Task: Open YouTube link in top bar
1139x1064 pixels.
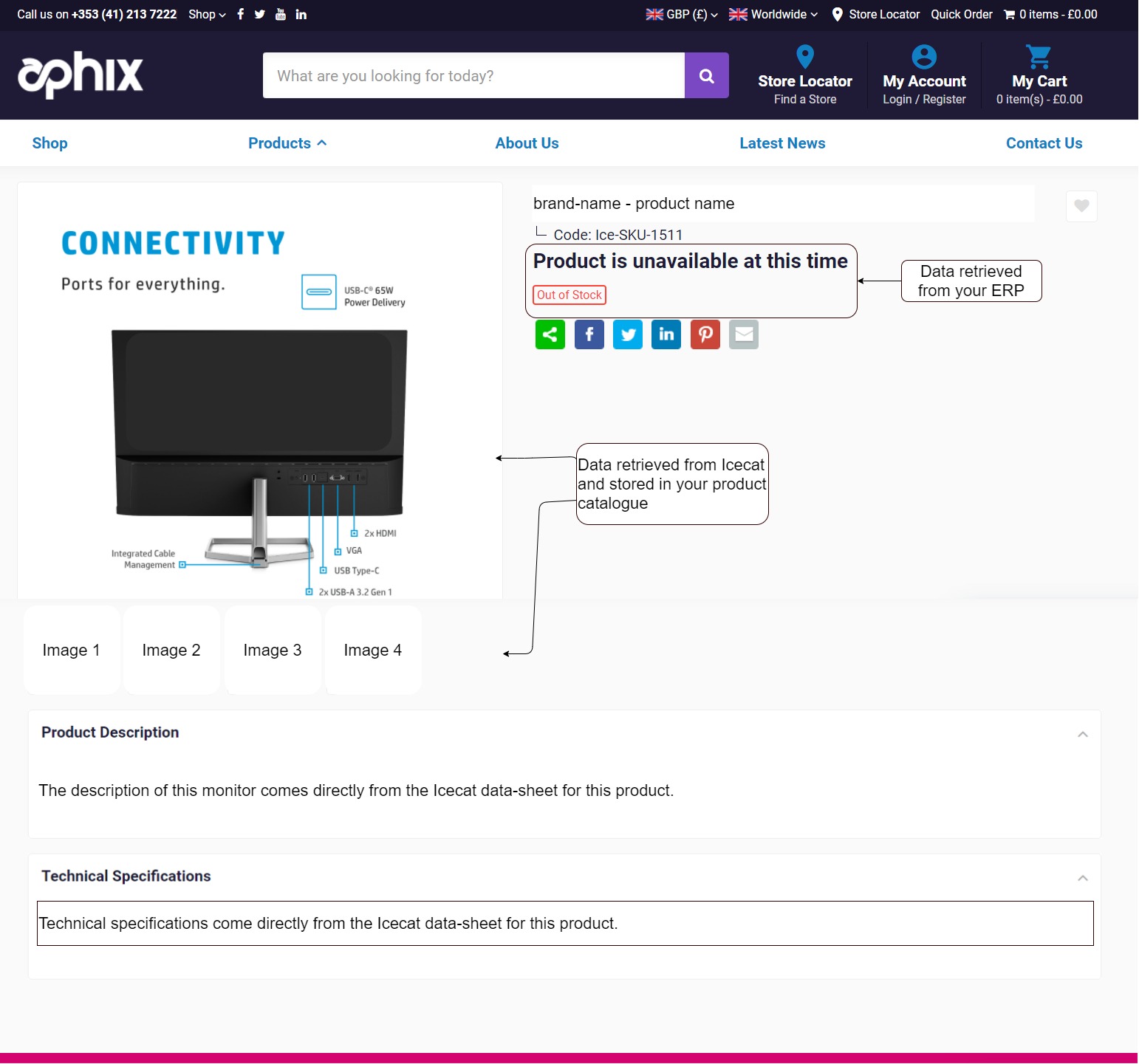Action: pos(281,14)
